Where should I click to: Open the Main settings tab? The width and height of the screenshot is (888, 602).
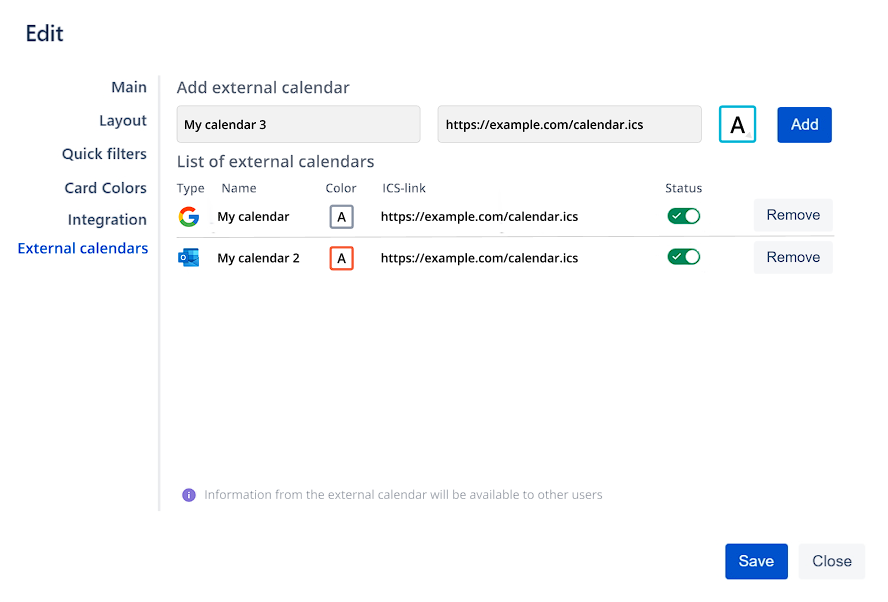point(129,88)
